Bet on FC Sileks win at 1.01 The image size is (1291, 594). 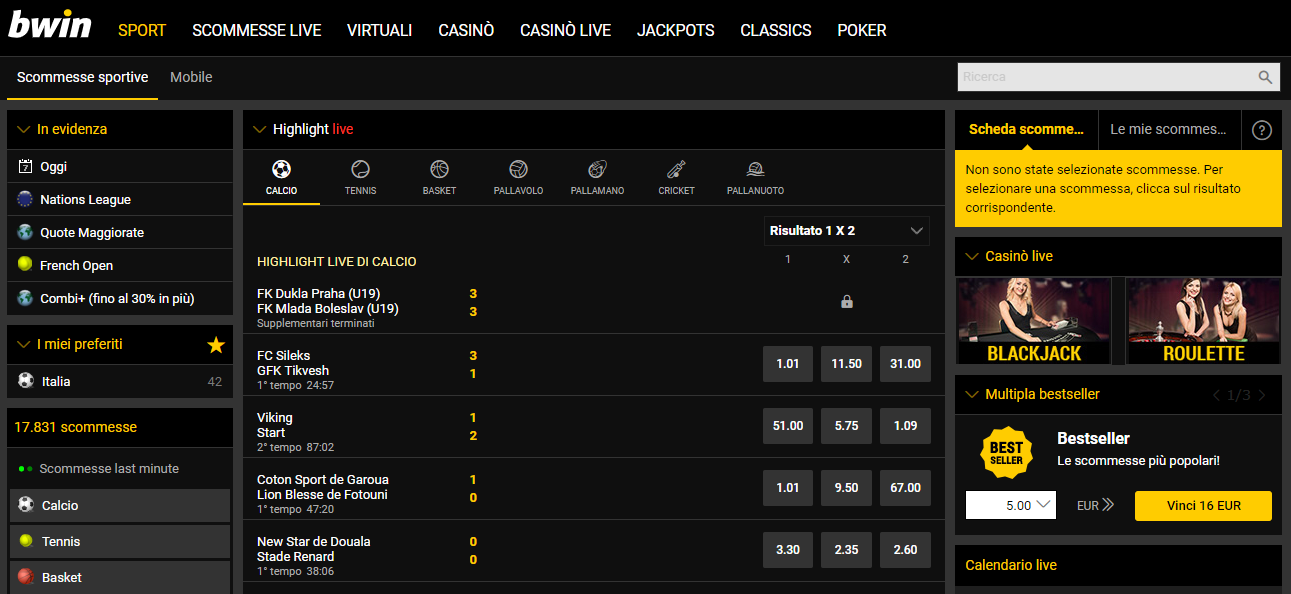[x=788, y=364]
